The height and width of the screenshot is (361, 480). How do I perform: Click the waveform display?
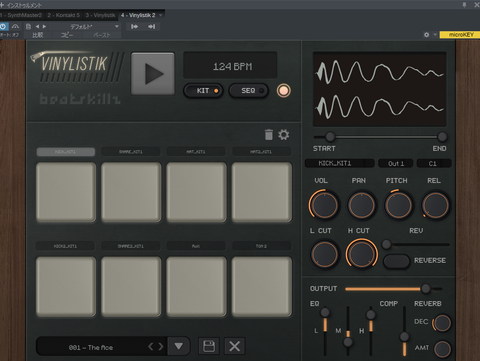380,89
